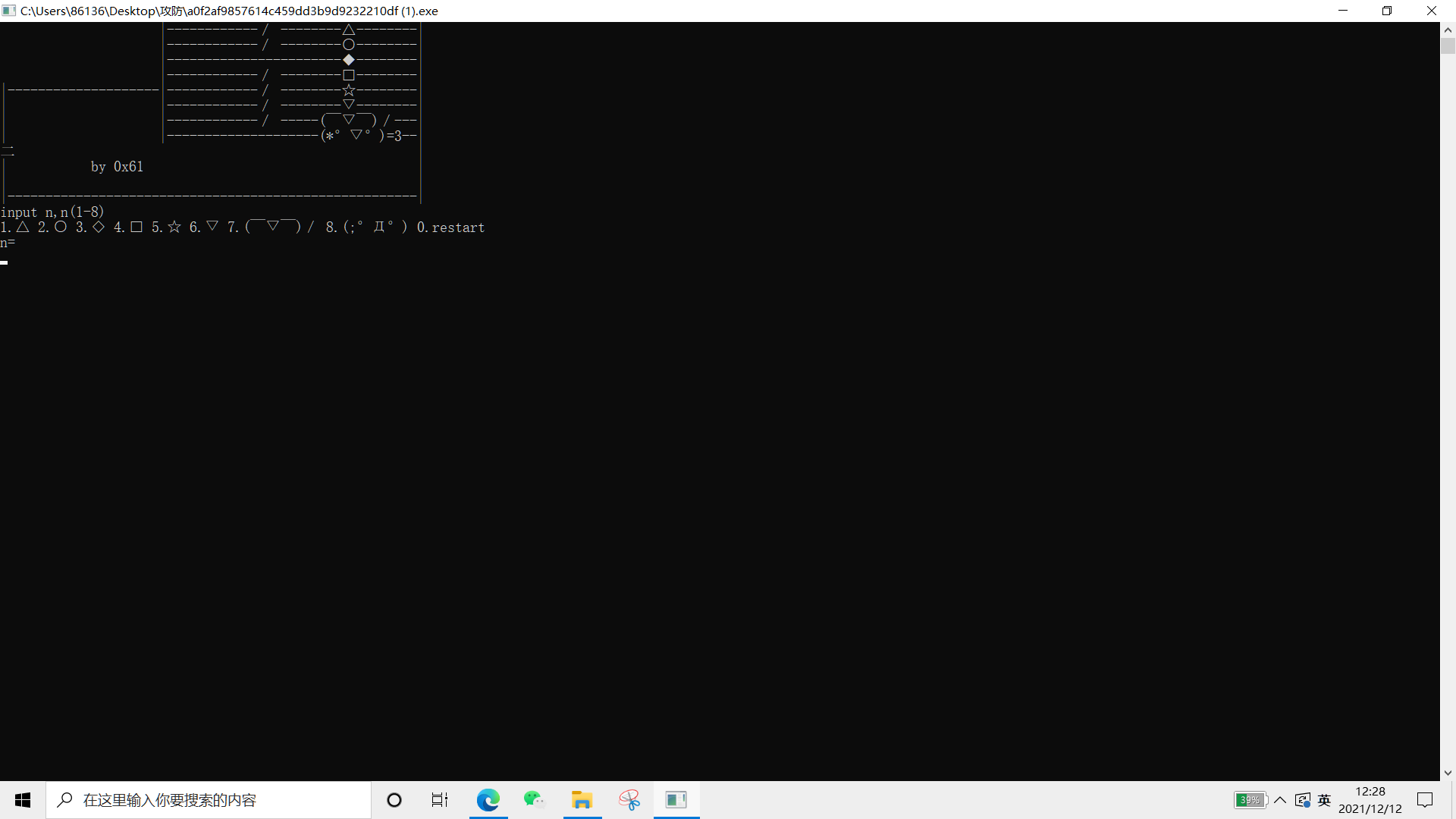Toggle the 英 input method indicator

point(1325,800)
